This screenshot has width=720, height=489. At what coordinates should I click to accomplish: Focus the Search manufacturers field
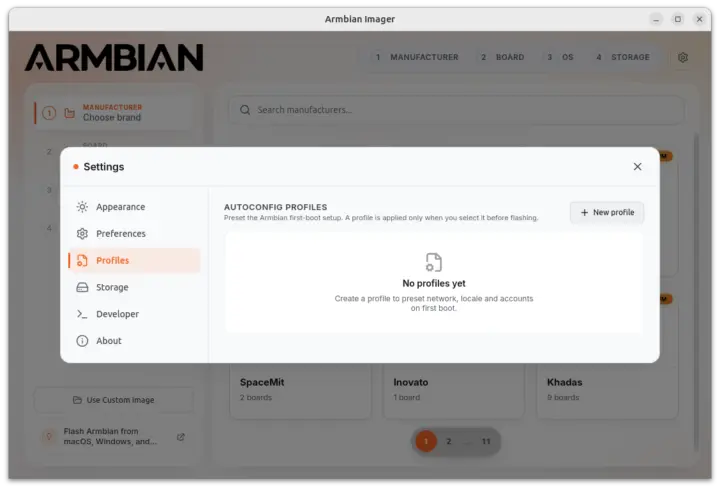click(456, 110)
